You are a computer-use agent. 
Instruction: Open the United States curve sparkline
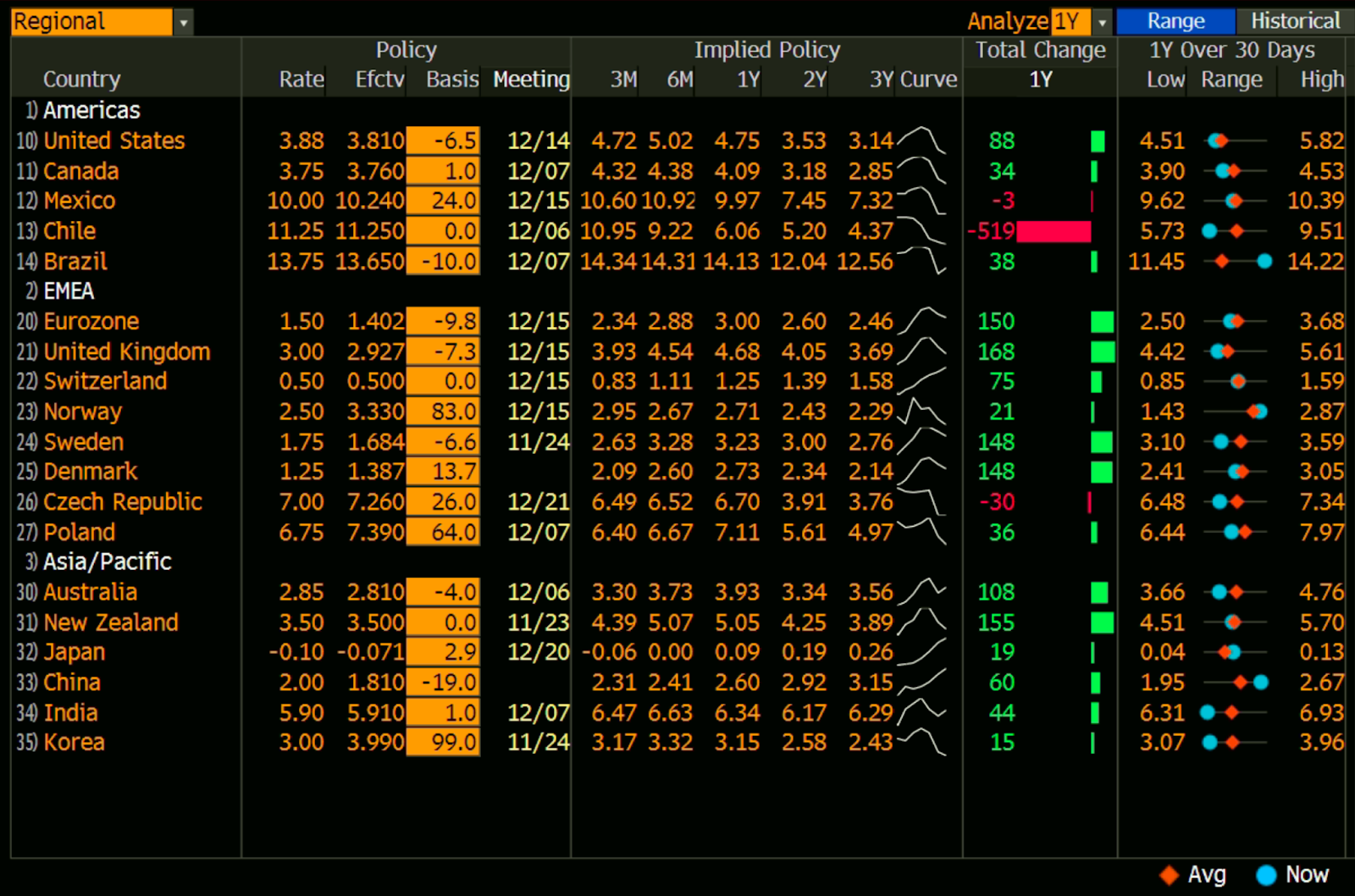click(921, 140)
